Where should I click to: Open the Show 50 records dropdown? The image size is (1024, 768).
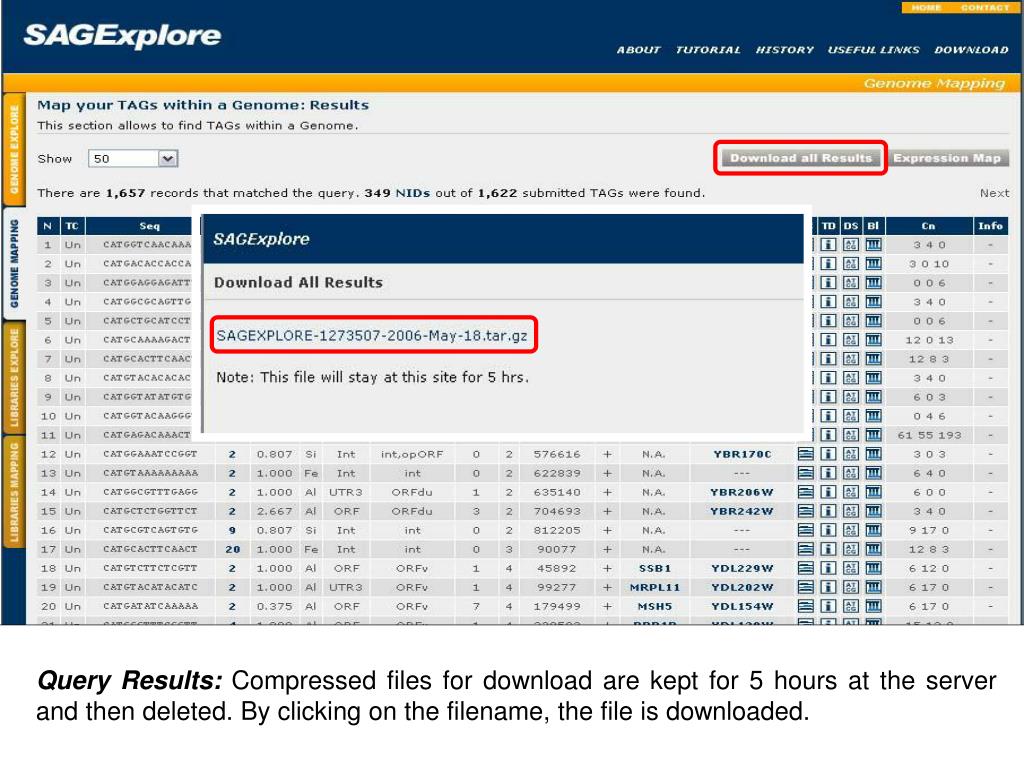tap(133, 159)
